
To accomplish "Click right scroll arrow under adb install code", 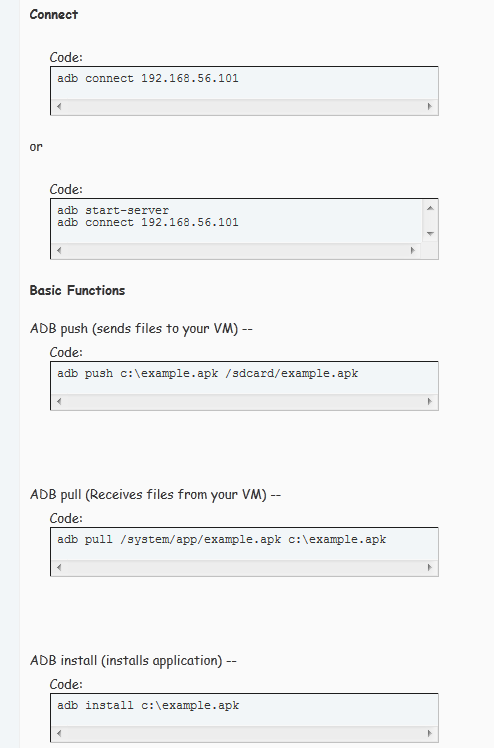I will click(430, 733).
